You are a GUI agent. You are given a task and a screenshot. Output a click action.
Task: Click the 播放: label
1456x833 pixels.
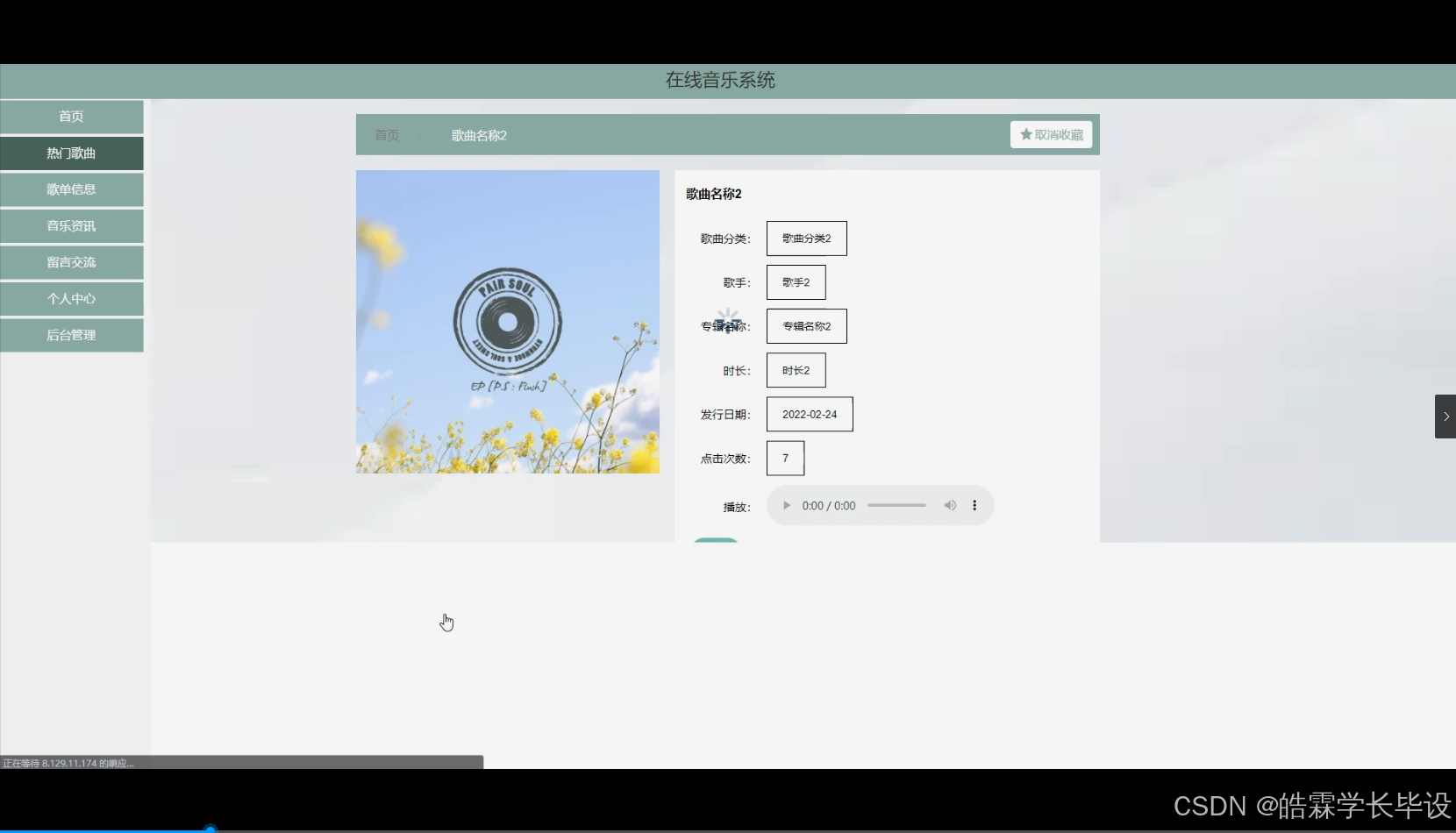coord(737,507)
